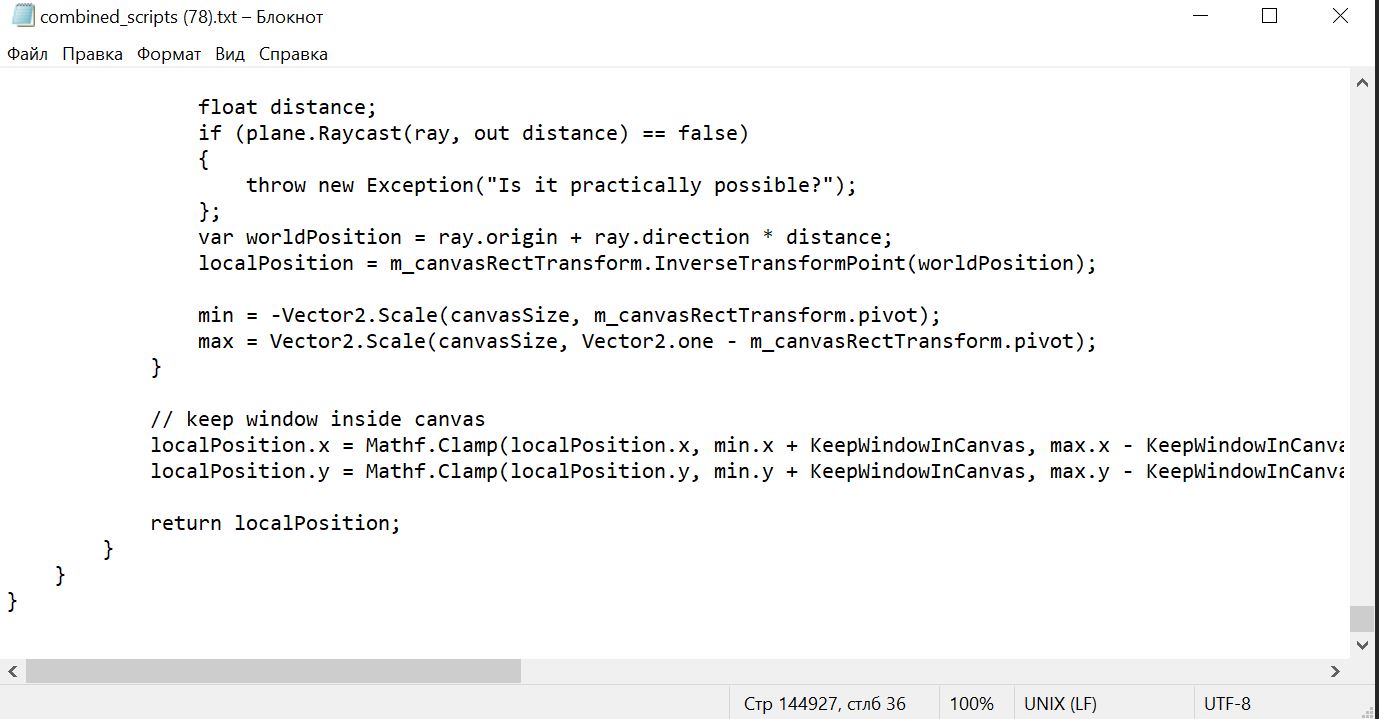The width and height of the screenshot is (1379, 719).
Task: Click the Notepad icon in title bar
Action: click(x=21, y=17)
